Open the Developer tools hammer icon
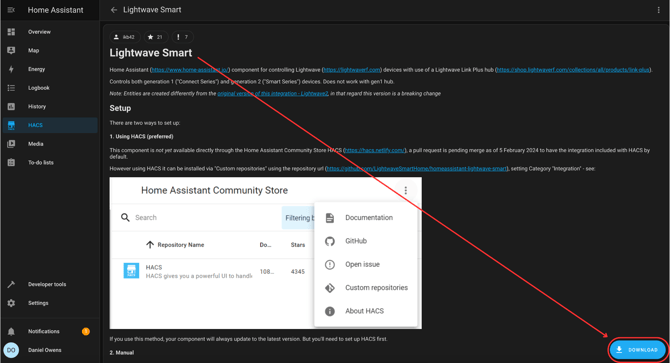670x363 pixels. (11, 284)
